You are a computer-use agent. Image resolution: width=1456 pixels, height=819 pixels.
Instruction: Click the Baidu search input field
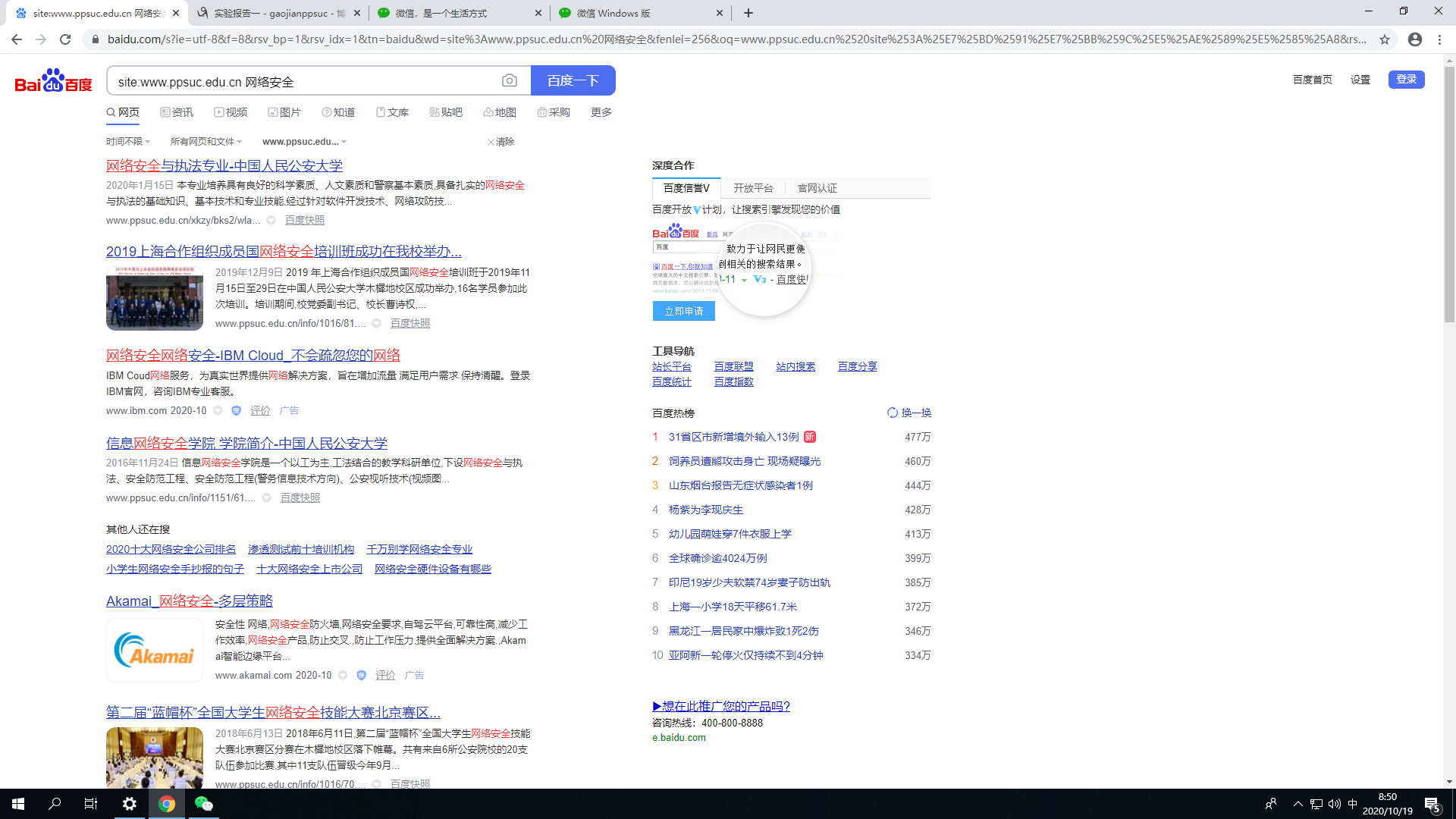tap(303, 81)
